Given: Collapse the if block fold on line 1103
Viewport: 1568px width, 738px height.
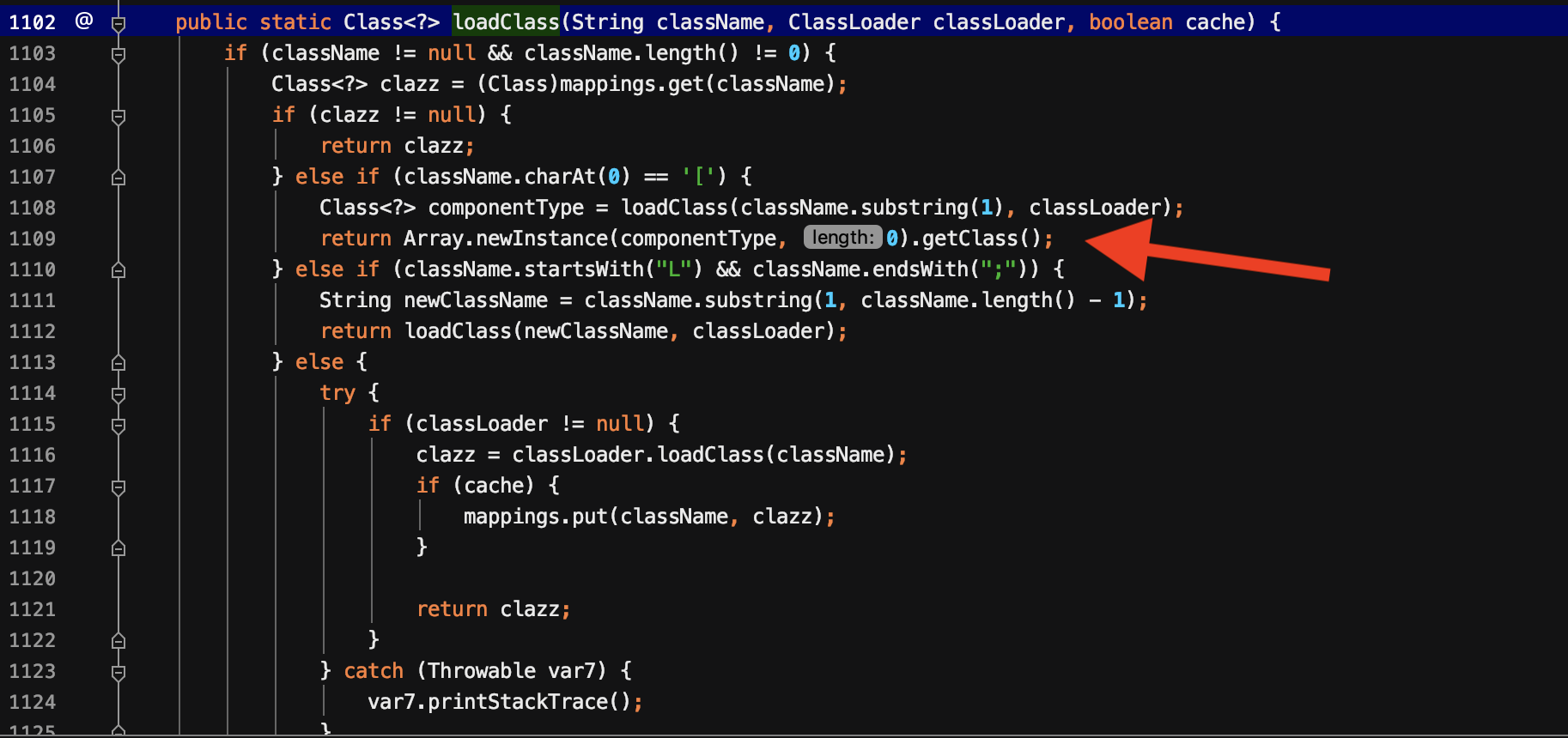Looking at the screenshot, I should point(119,54).
